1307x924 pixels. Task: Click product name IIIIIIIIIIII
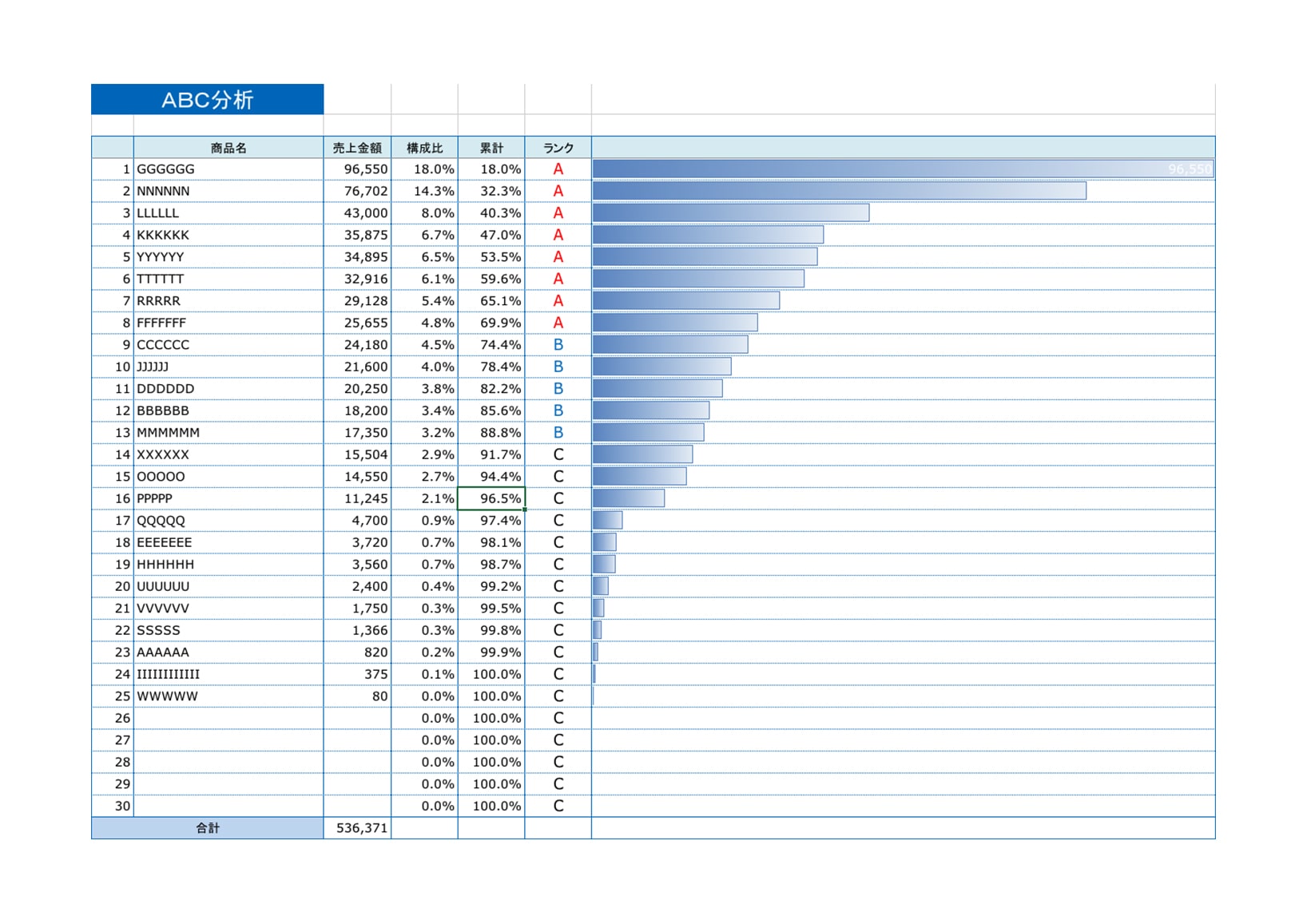coord(168,674)
